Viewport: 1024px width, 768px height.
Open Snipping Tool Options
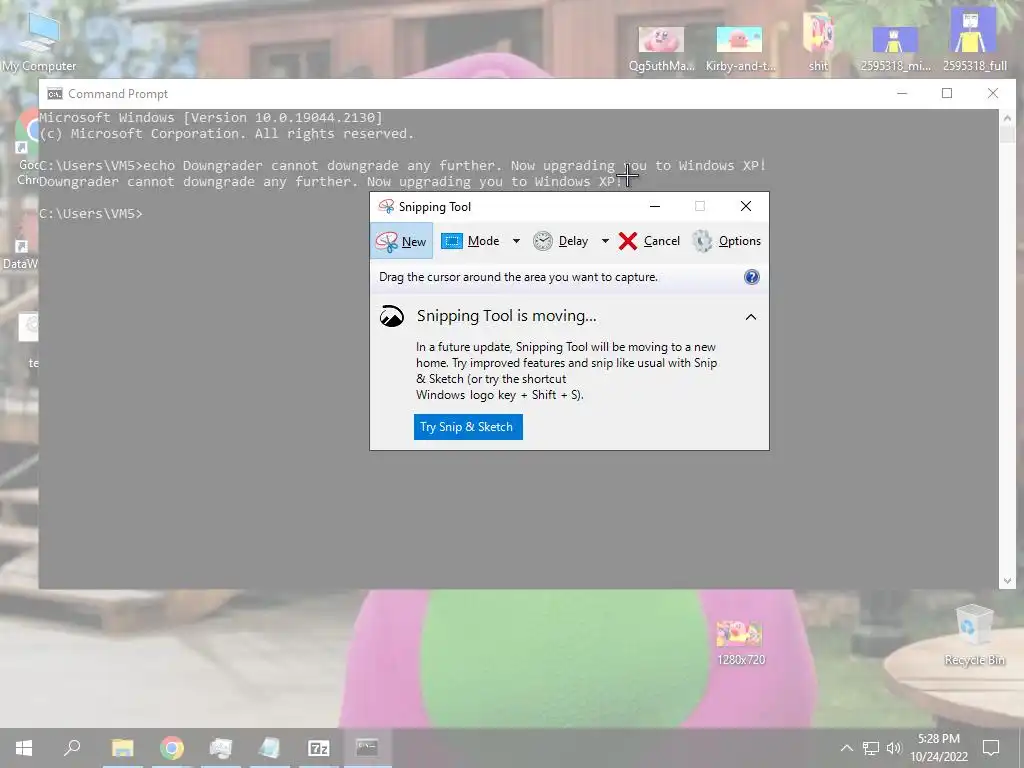click(x=726, y=241)
